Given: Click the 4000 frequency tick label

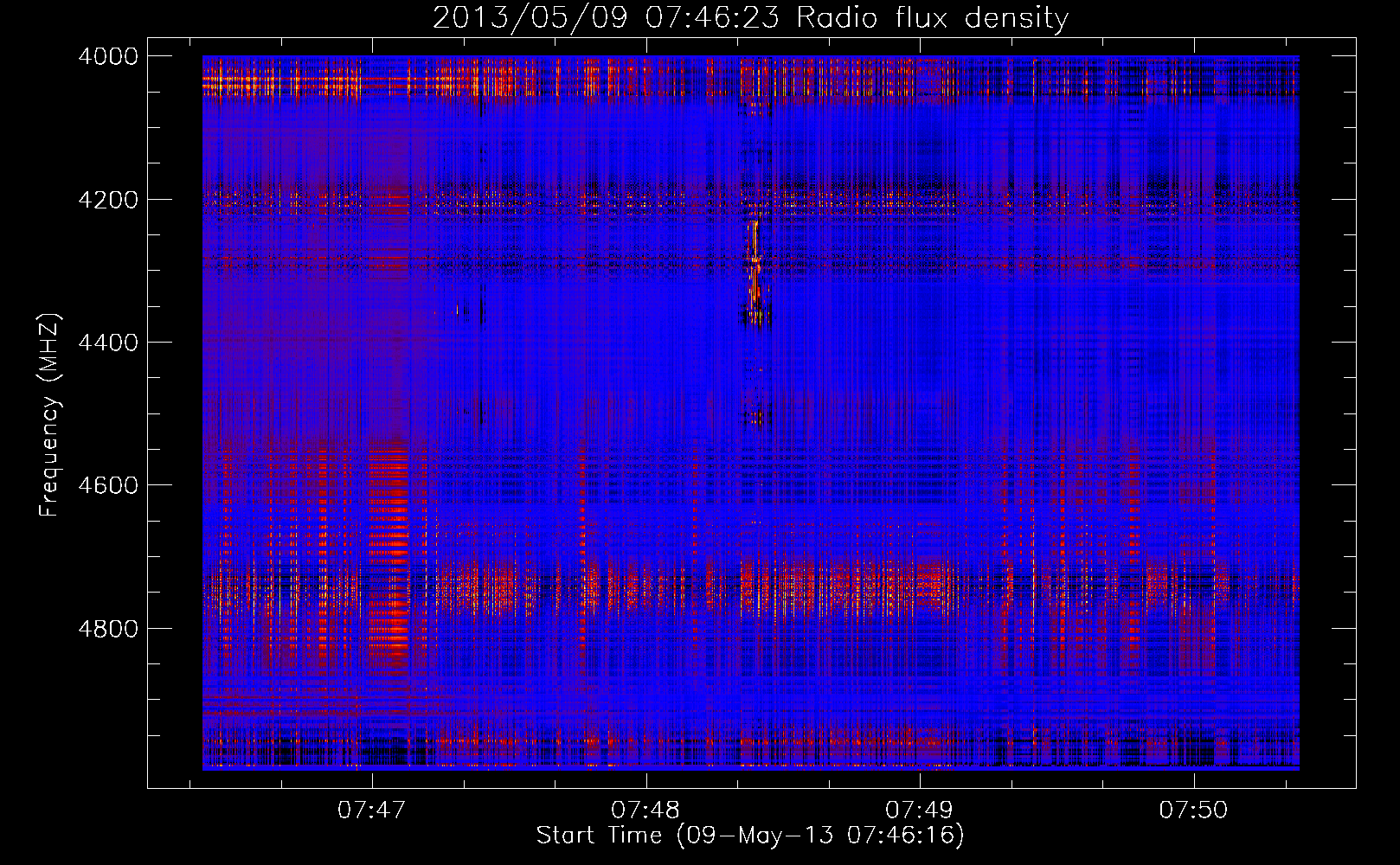Looking at the screenshot, I should (x=108, y=56).
